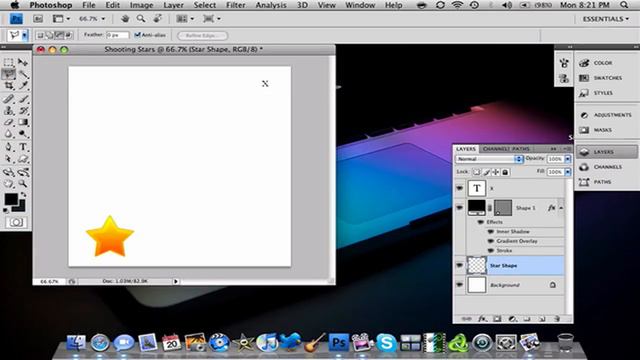Open the Lasso tool preset picker arrow
640x360 pixels.
(24, 36)
